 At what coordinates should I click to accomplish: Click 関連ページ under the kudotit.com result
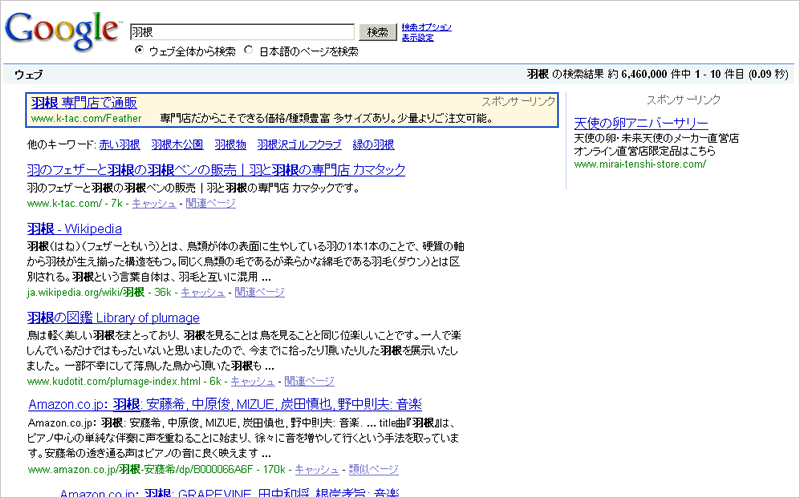[309, 381]
